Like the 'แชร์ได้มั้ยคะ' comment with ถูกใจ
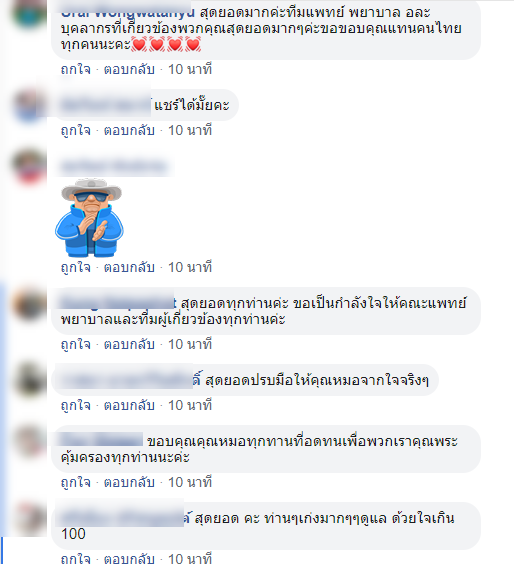514x564 pixels. pos(76,131)
